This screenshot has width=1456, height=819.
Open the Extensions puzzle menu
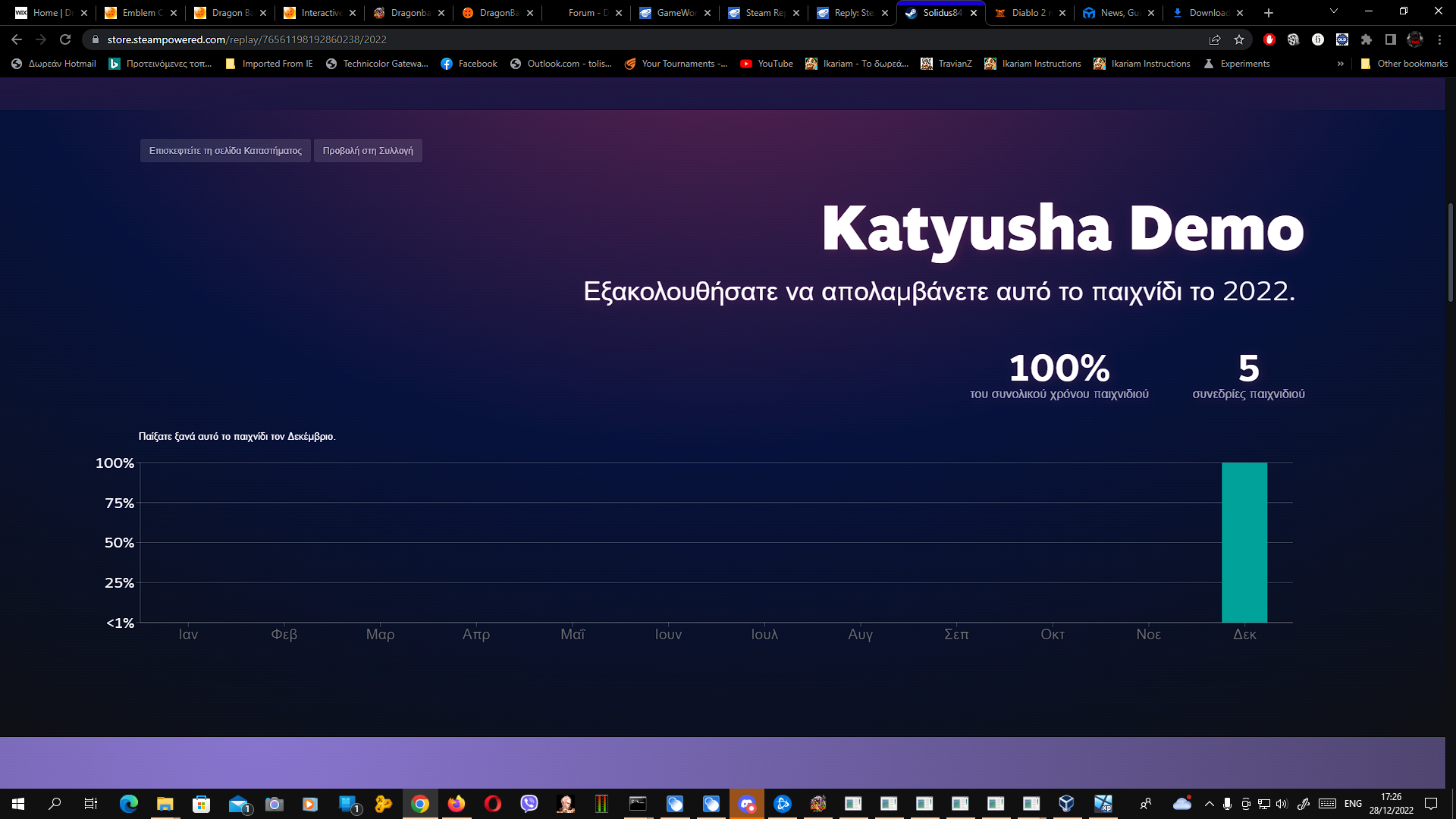[x=1367, y=39]
